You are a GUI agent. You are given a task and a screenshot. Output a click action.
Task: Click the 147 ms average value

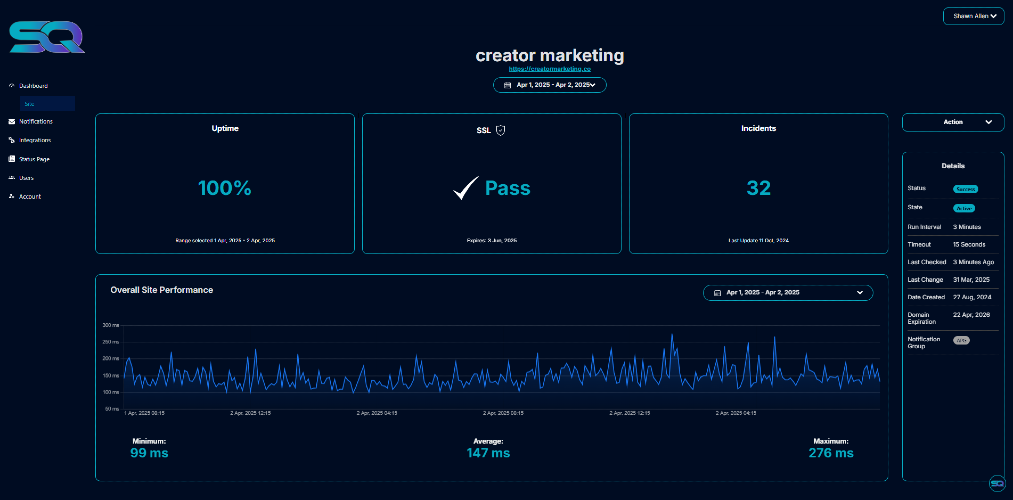click(x=488, y=453)
